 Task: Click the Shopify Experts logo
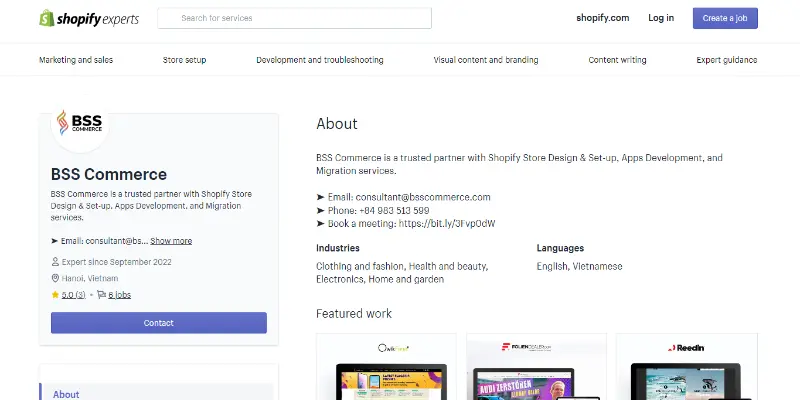click(x=89, y=18)
